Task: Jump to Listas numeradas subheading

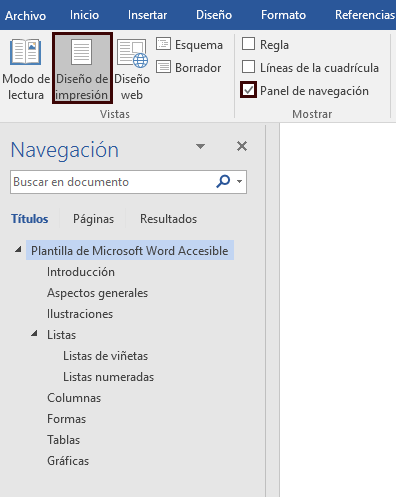Action: coord(109,377)
